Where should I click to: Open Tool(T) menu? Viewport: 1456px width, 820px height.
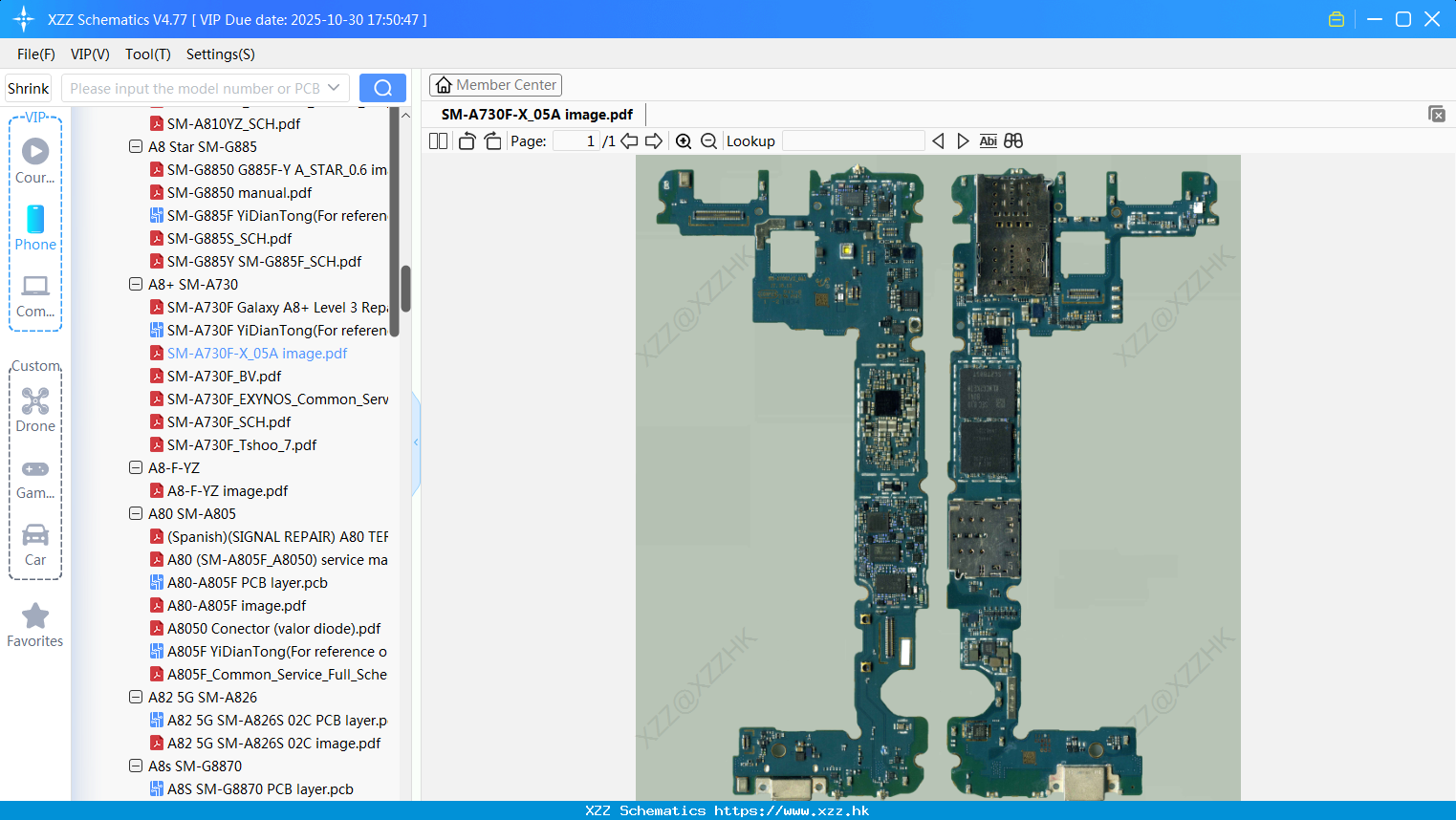point(148,54)
